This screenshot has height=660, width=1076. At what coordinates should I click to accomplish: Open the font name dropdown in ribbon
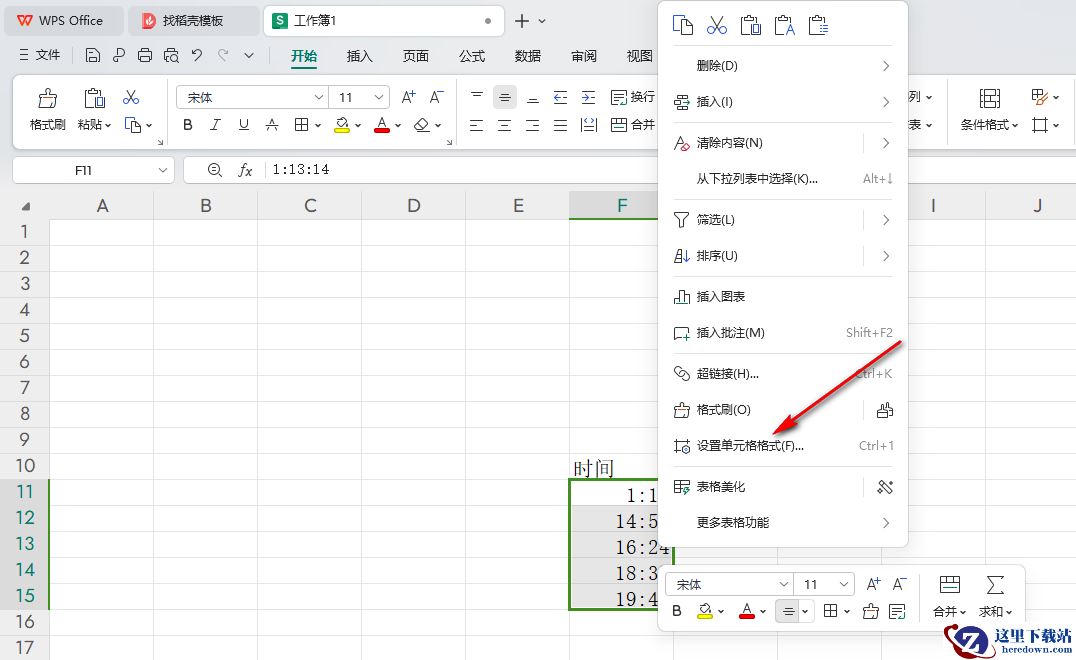pyautogui.click(x=318, y=97)
